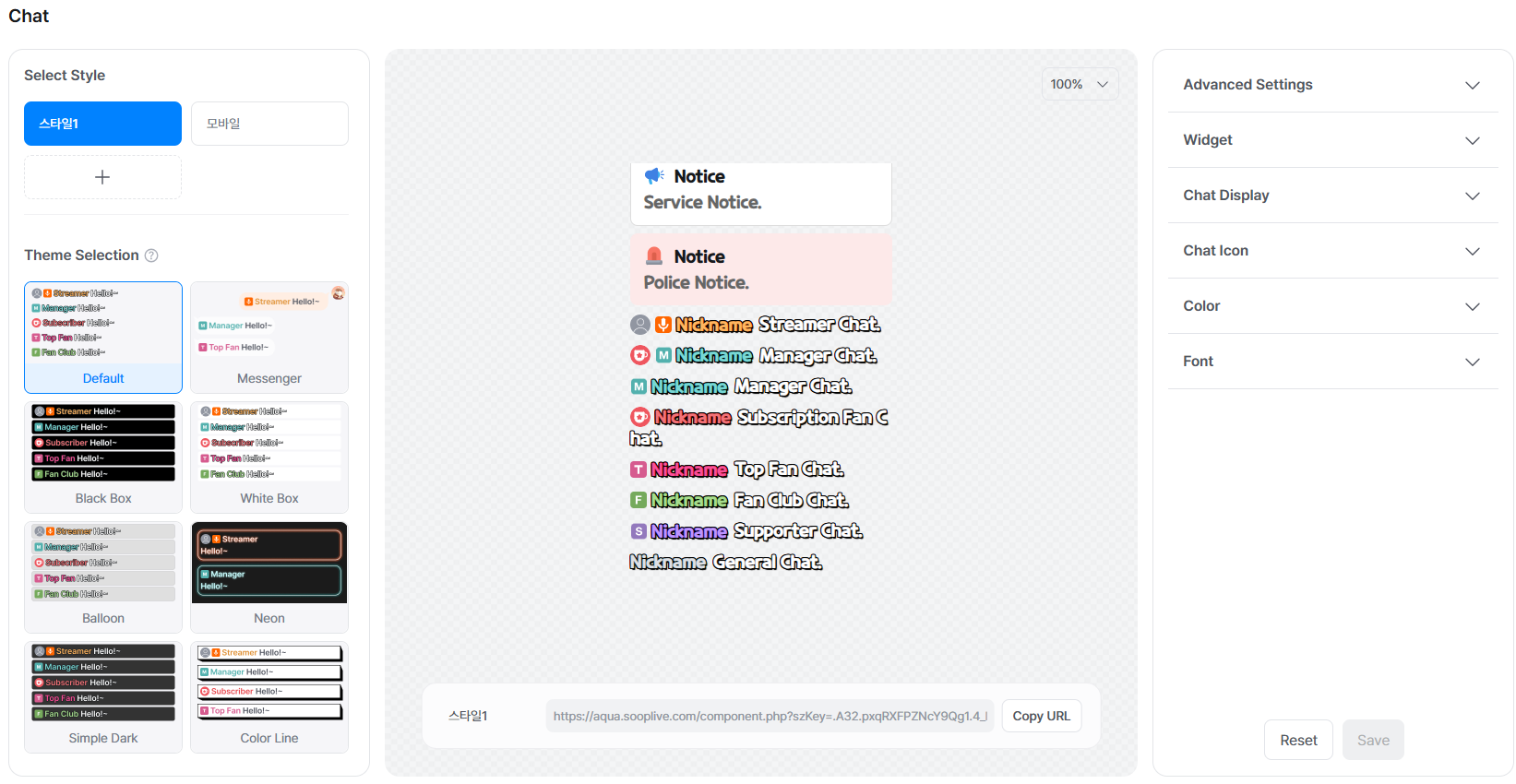The width and height of the screenshot is (1516, 784).
Task: Click the Theme Selection help question icon
Action: pyautogui.click(x=151, y=255)
